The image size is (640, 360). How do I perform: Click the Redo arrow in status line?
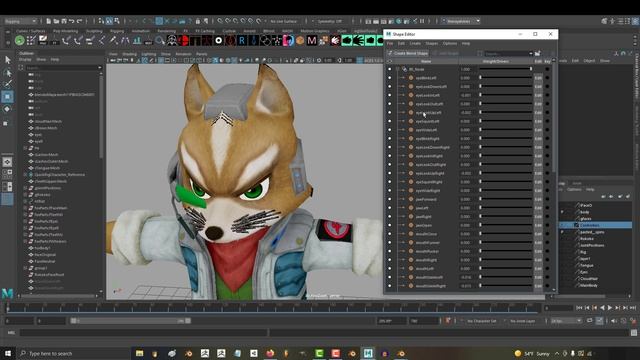click(80, 21)
